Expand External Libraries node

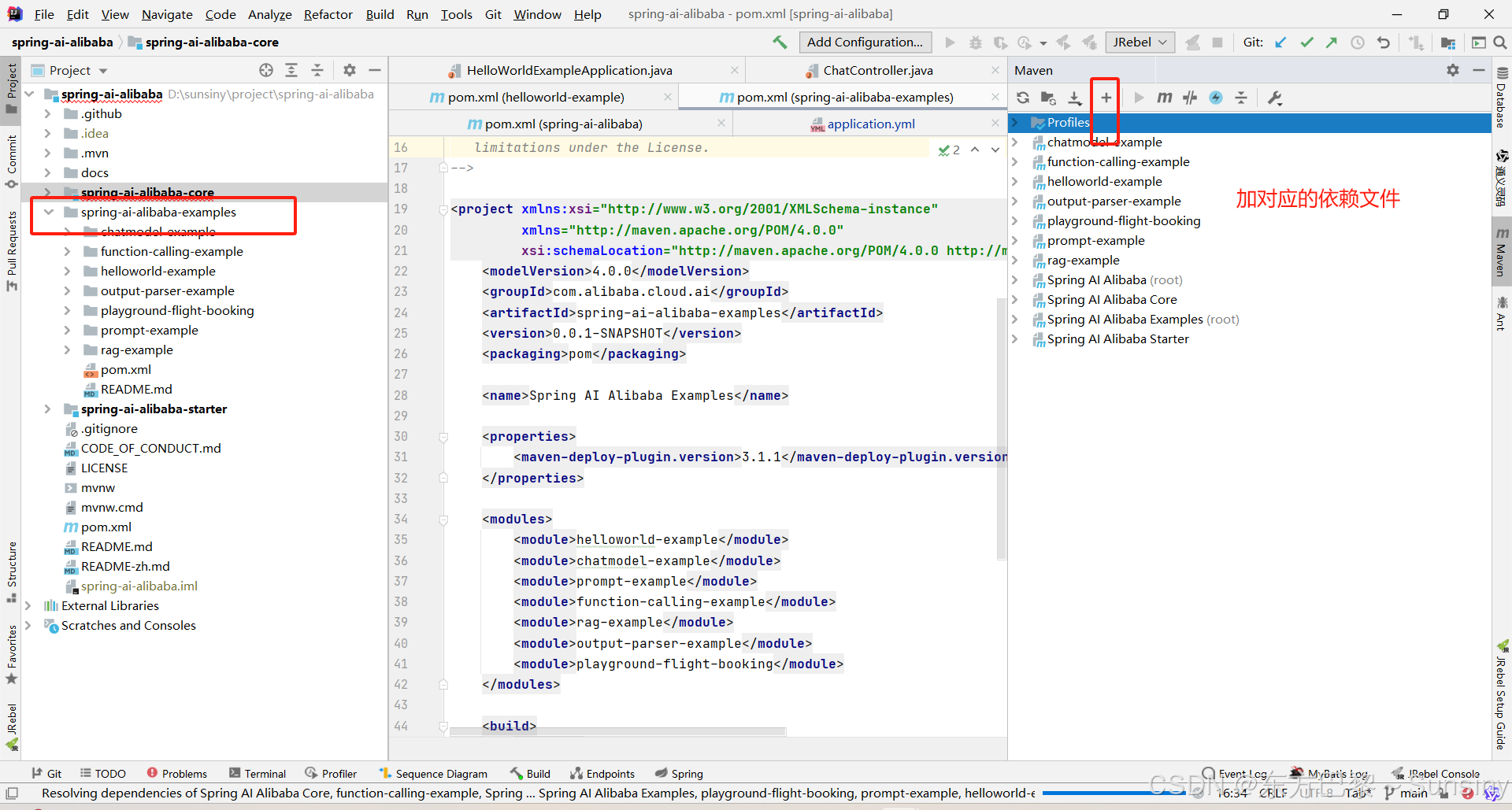coord(28,605)
